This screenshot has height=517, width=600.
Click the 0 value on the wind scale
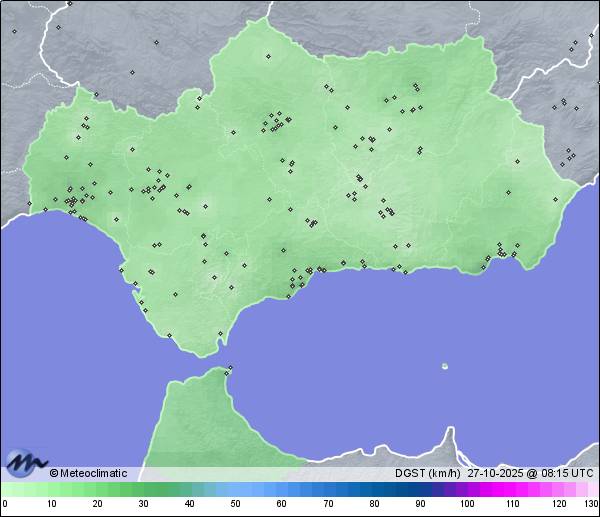5,504
